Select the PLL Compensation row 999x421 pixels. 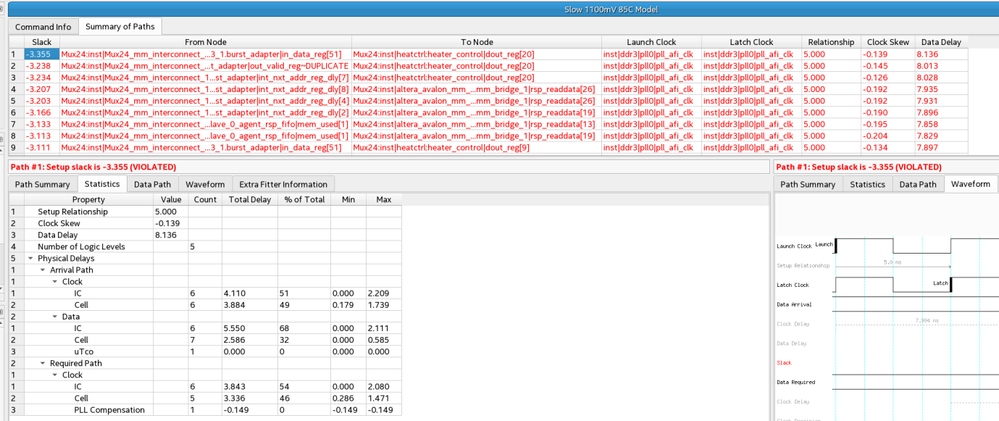click(x=110, y=410)
